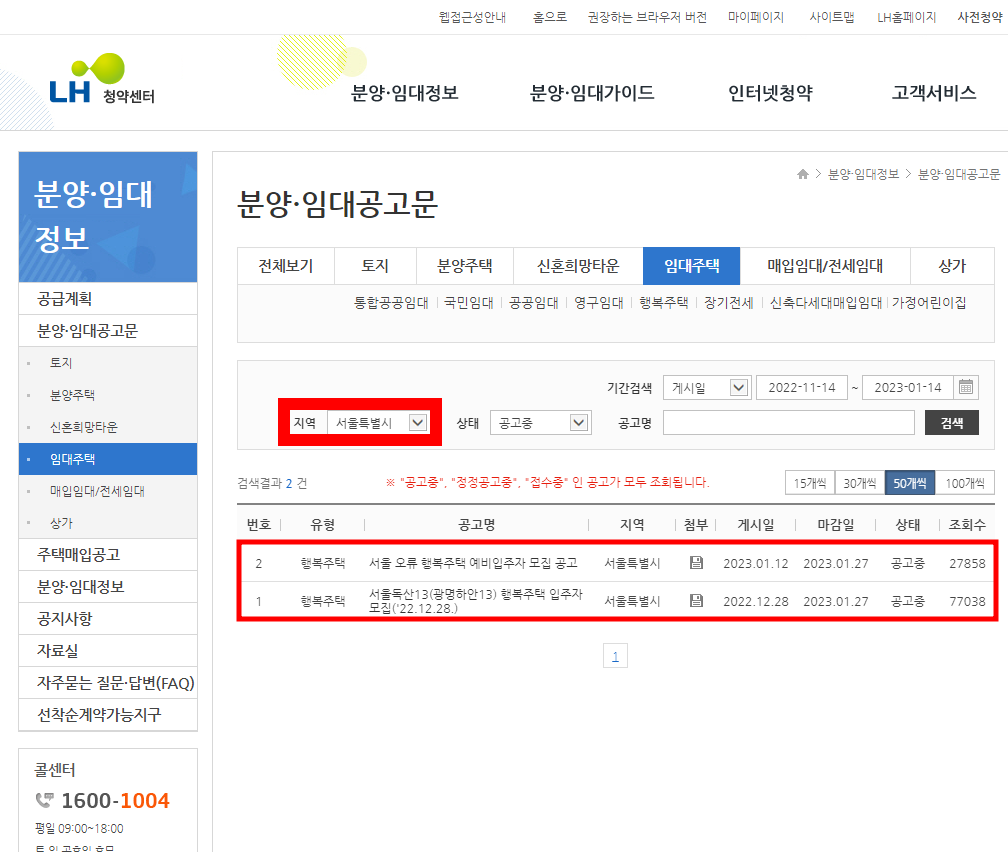Image resolution: width=1008 pixels, height=852 pixels.
Task: Open 주택매입공고 in the sidebar
Action: (108, 554)
